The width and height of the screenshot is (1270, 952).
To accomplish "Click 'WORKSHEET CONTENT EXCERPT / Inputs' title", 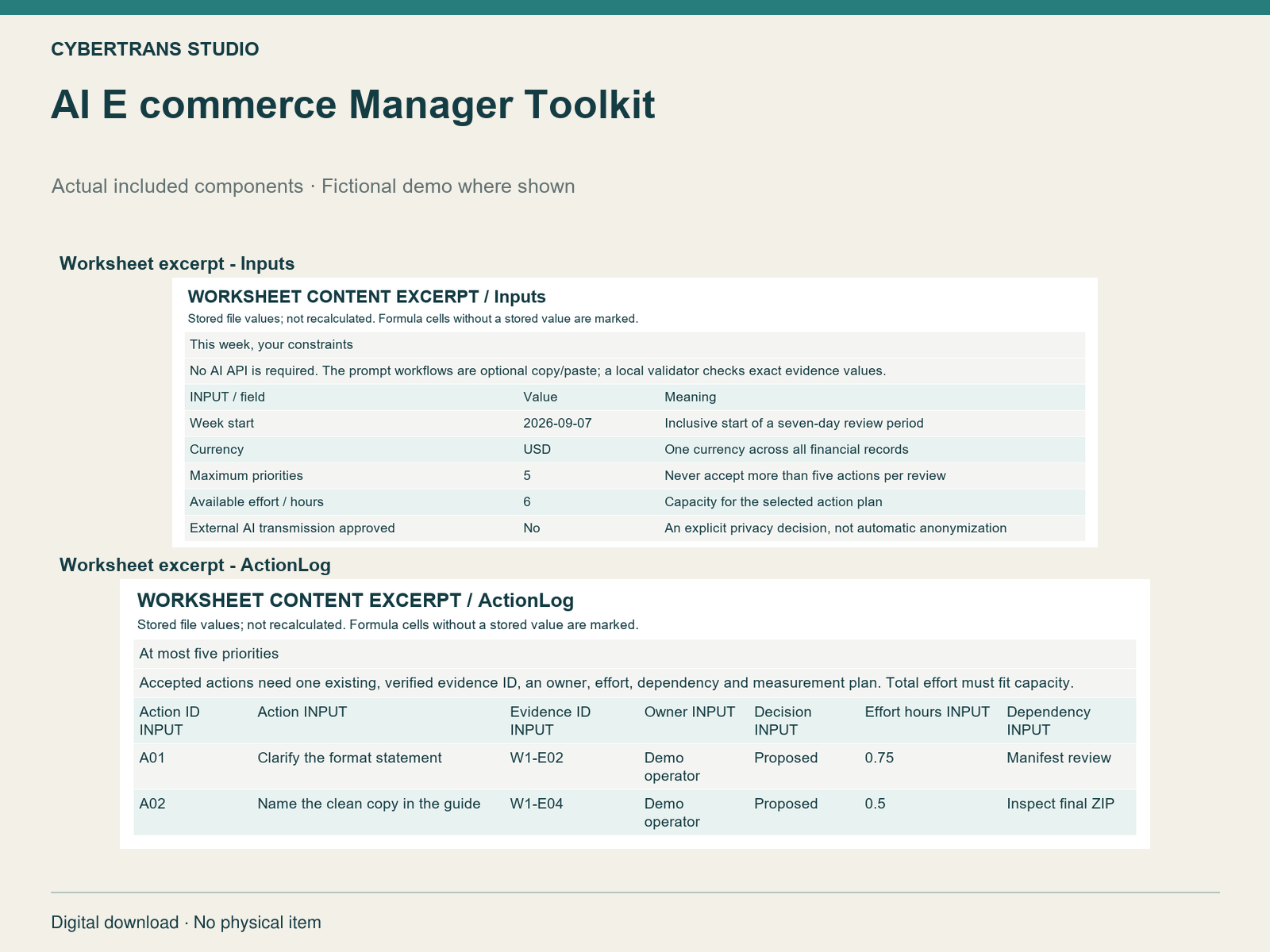I will (367, 297).
